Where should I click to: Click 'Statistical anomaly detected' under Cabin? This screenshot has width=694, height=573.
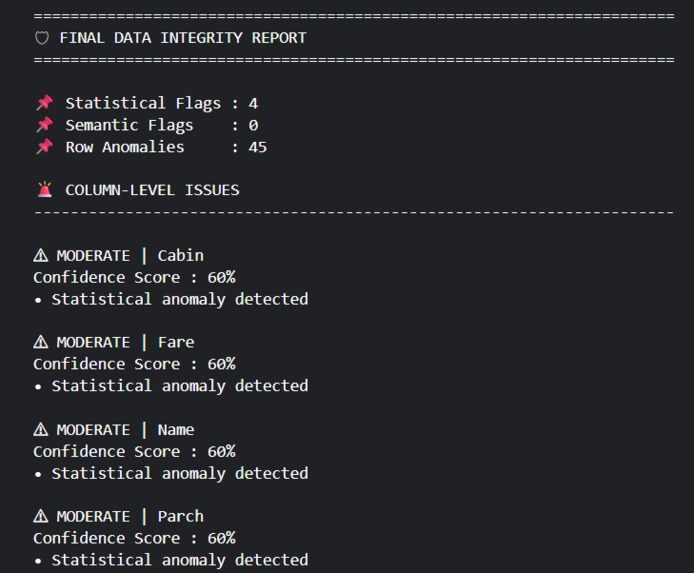pos(180,300)
